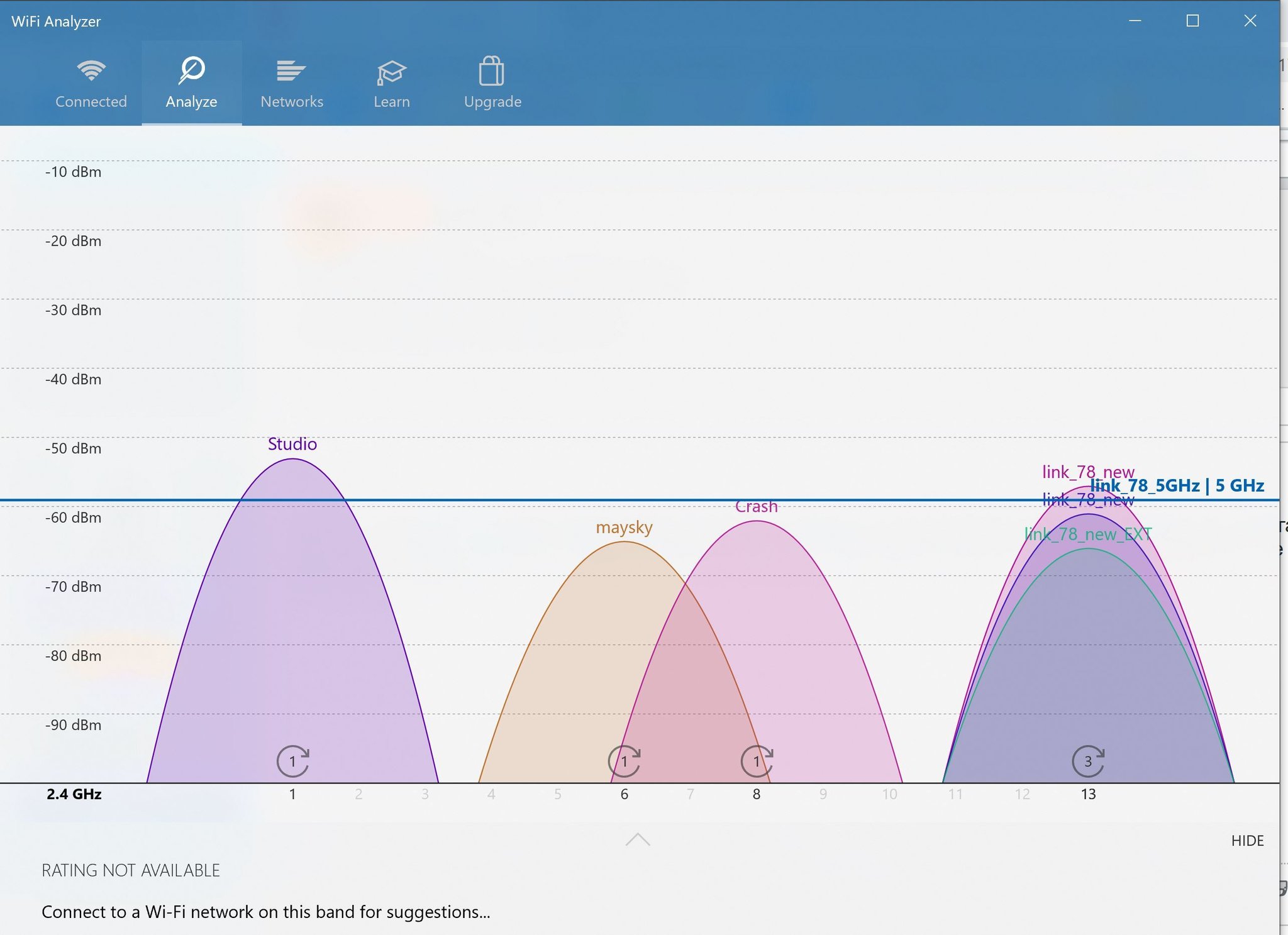Select link_78_new_EXT network label
The width and height of the screenshot is (1288, 935).
point(1088,534)
